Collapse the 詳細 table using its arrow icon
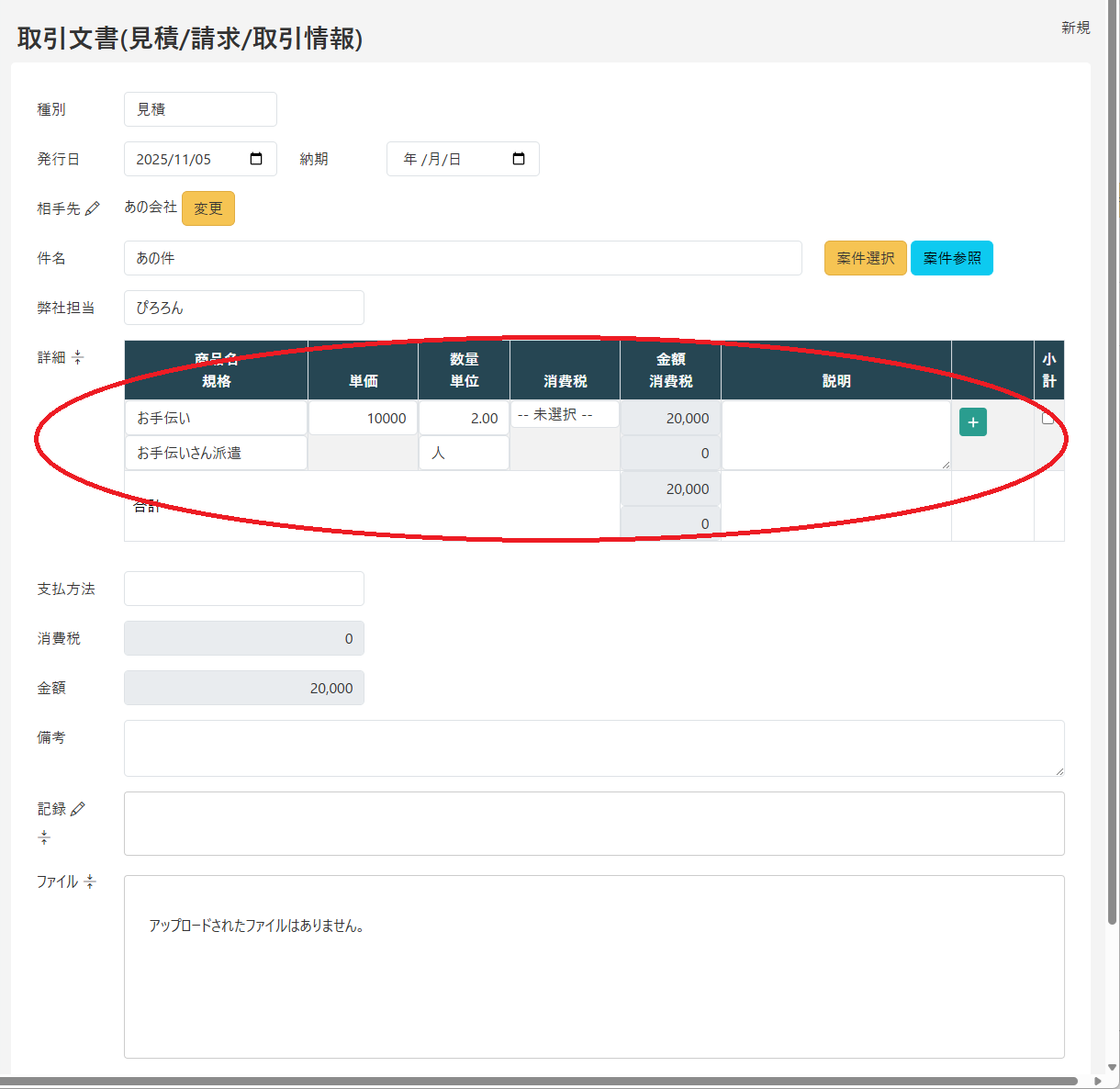The image size is (1120, 1089). click(x=80, y=357)
